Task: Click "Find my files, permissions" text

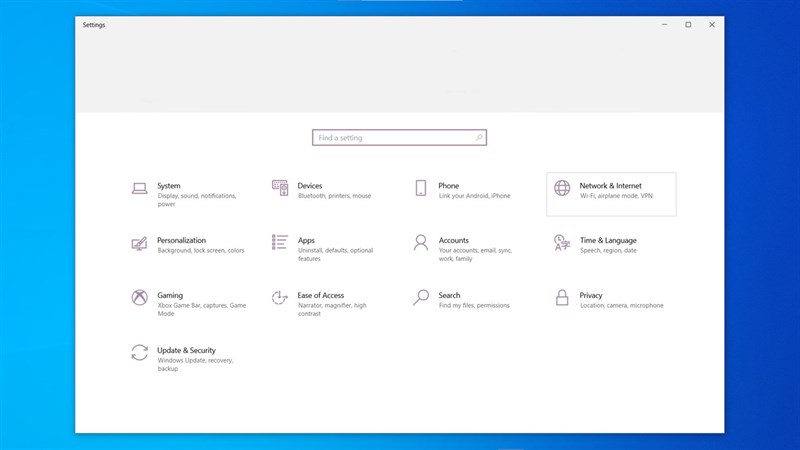Action: click(x=474, y=306)
